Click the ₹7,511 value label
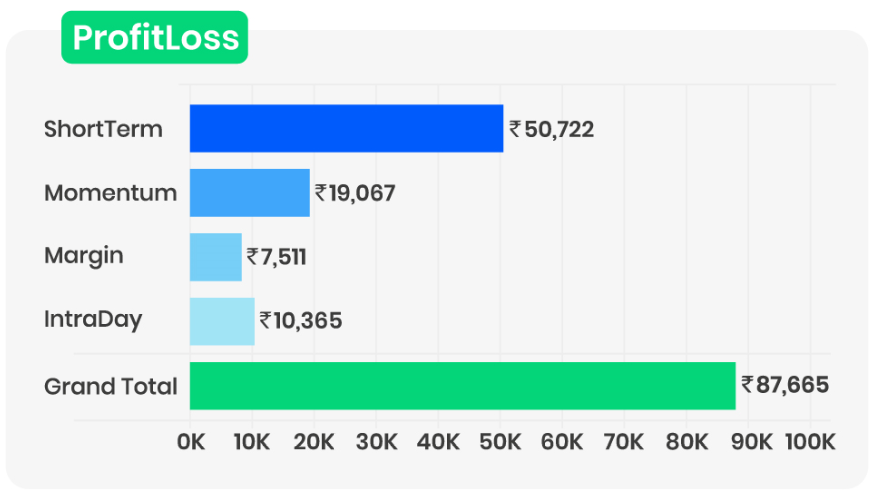This screenshot has height=500, width=879. point(276,257)
